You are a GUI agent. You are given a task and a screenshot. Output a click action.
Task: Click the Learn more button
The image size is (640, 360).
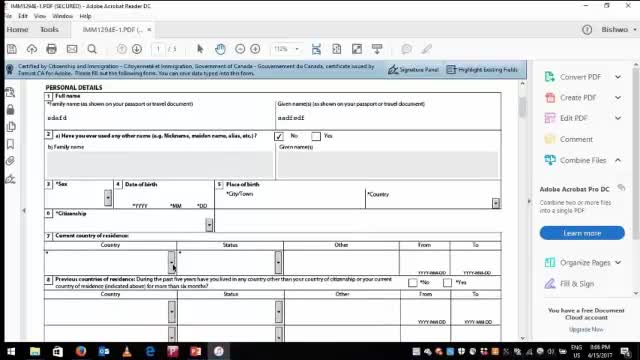(582, 233)
